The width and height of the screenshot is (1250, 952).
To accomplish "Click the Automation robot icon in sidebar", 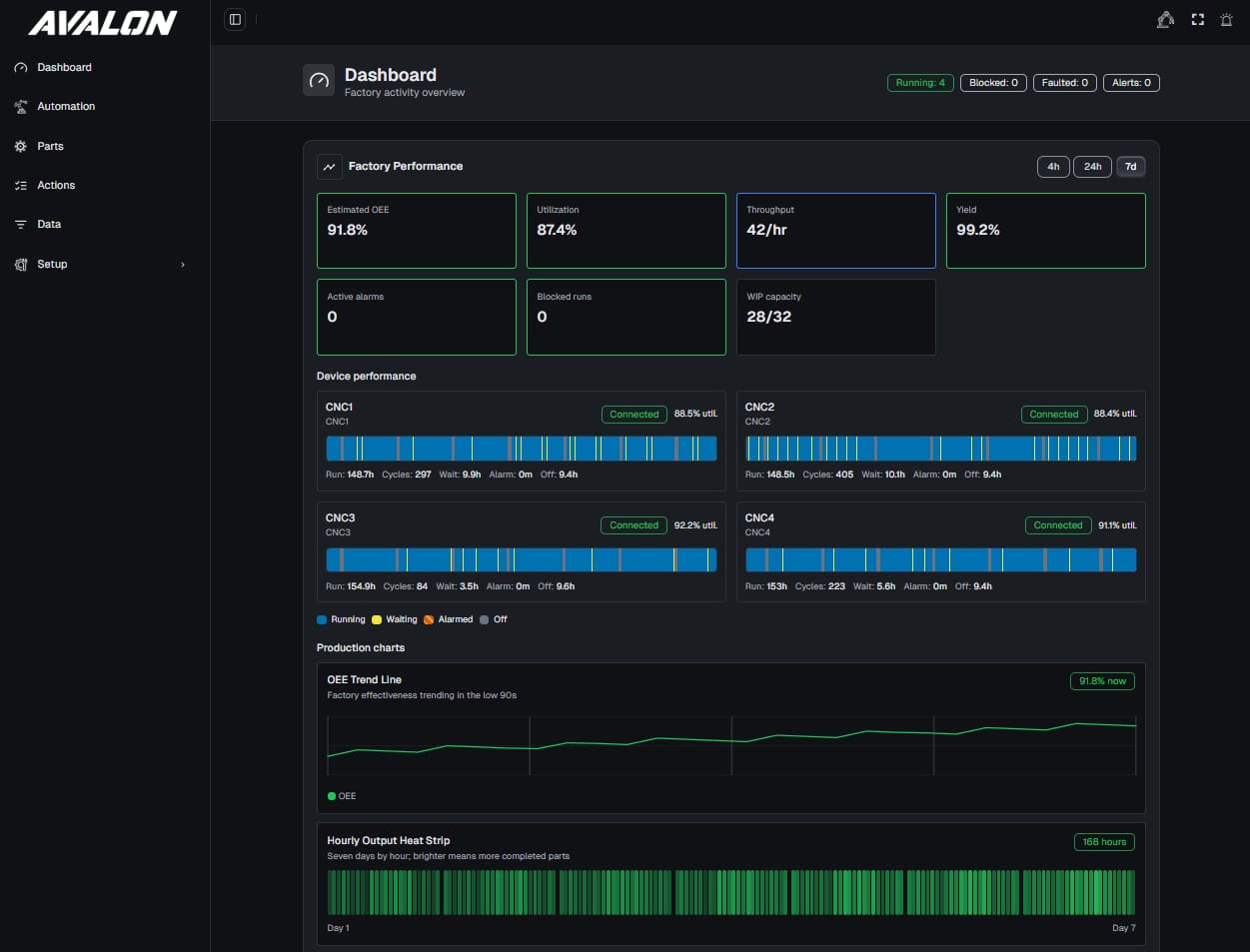I will (x=21, y=107).
